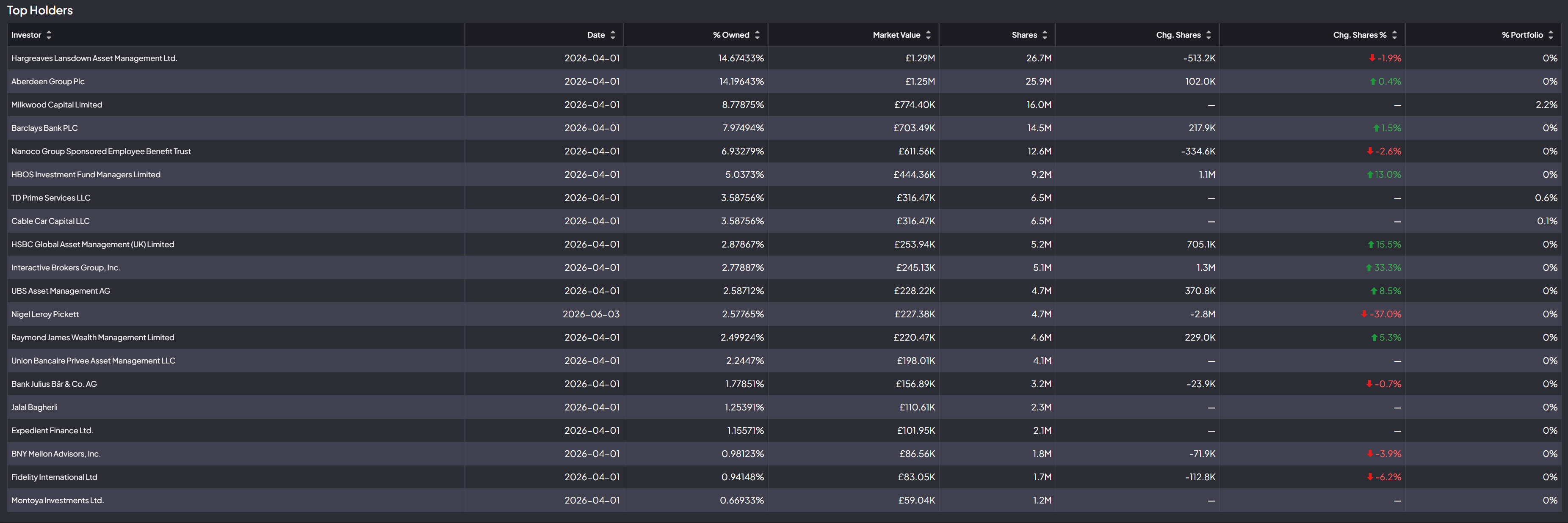
Task: Sort by Investor column sort icon
Action: tap(49, 35)
